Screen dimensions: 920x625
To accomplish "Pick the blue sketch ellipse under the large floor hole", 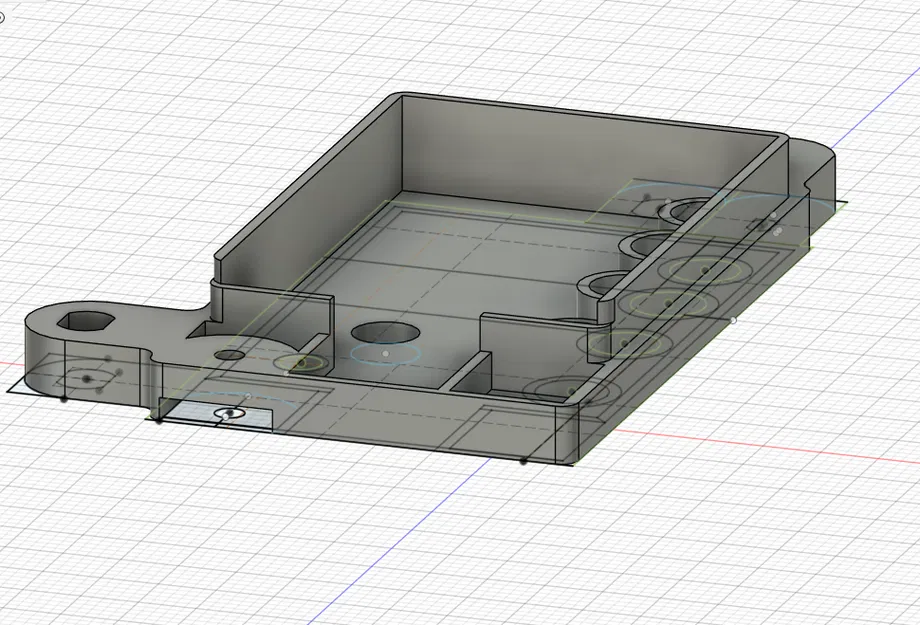I will tap(385, 354).
